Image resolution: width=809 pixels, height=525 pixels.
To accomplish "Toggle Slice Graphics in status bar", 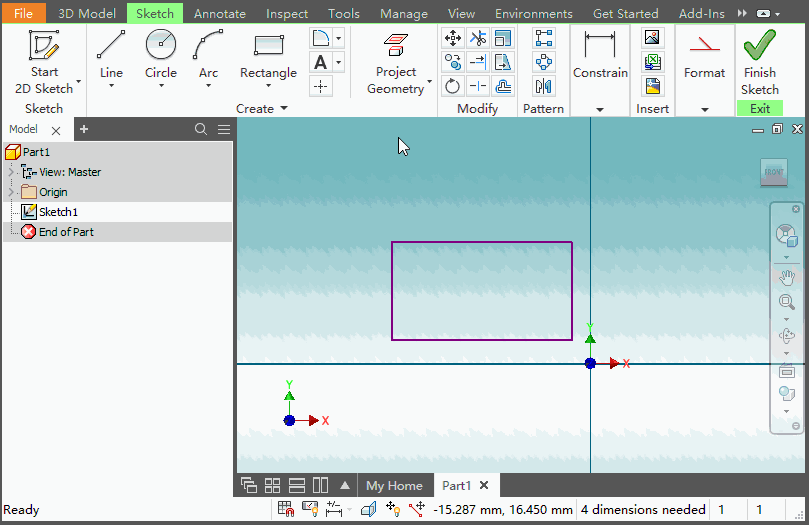I will click(x=368, y=510).
